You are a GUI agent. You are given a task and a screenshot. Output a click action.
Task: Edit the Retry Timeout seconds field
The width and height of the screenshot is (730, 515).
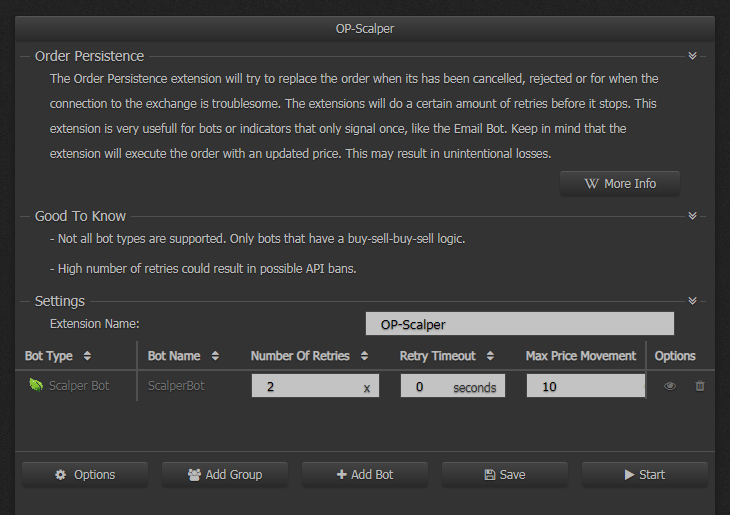[x=453, y=386]
